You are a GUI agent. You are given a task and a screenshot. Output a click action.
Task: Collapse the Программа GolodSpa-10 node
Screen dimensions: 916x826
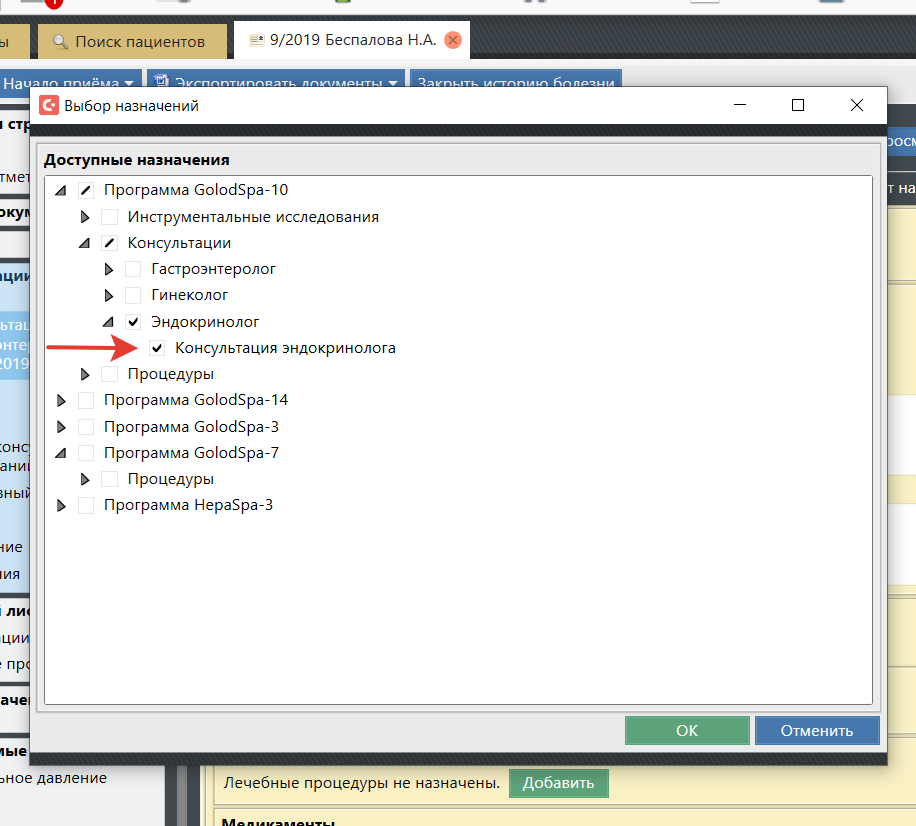pyautogui.click(x=61, y=190)
